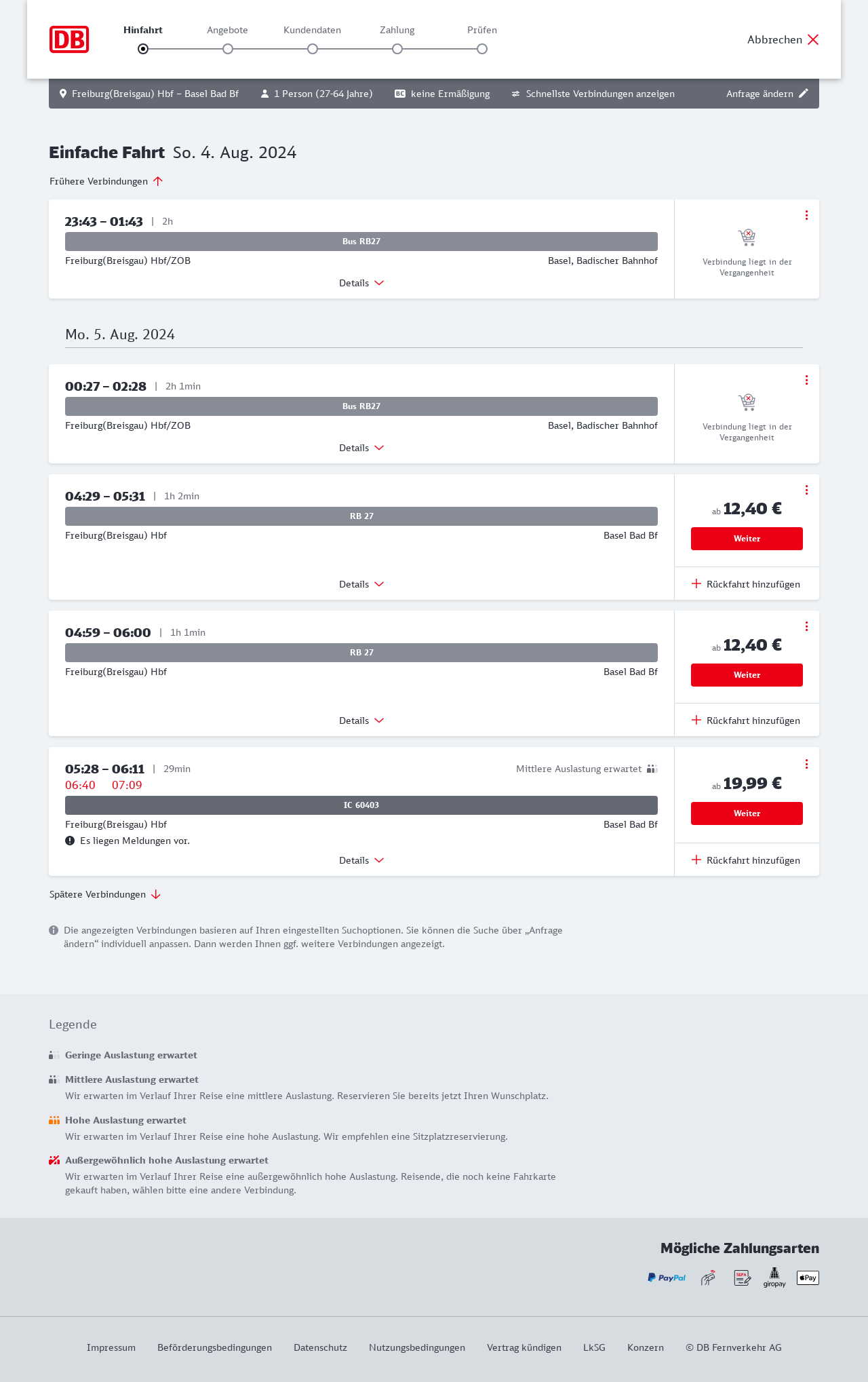868x1382 pixels.
Task: Cancel booking with the Abbrechen X icon
Action: (x=813, y=39)
